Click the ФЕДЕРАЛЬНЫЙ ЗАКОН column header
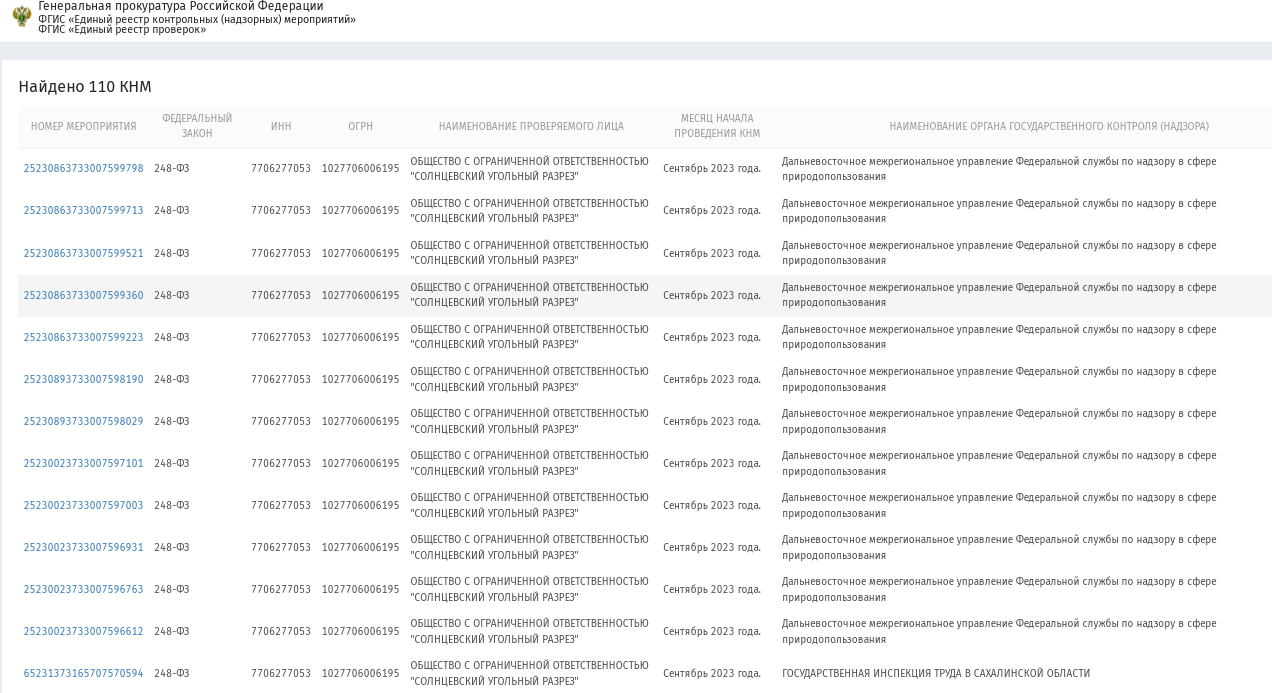Image resolution: width=1272 pixels, height=693 pixels. click(197, 126)
